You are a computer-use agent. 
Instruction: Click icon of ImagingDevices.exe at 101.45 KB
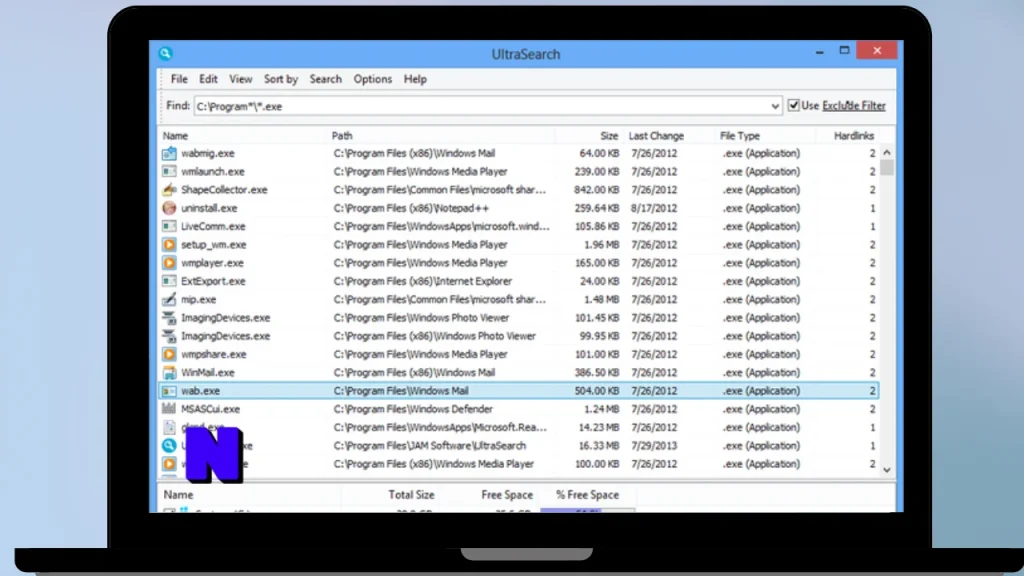169,318
